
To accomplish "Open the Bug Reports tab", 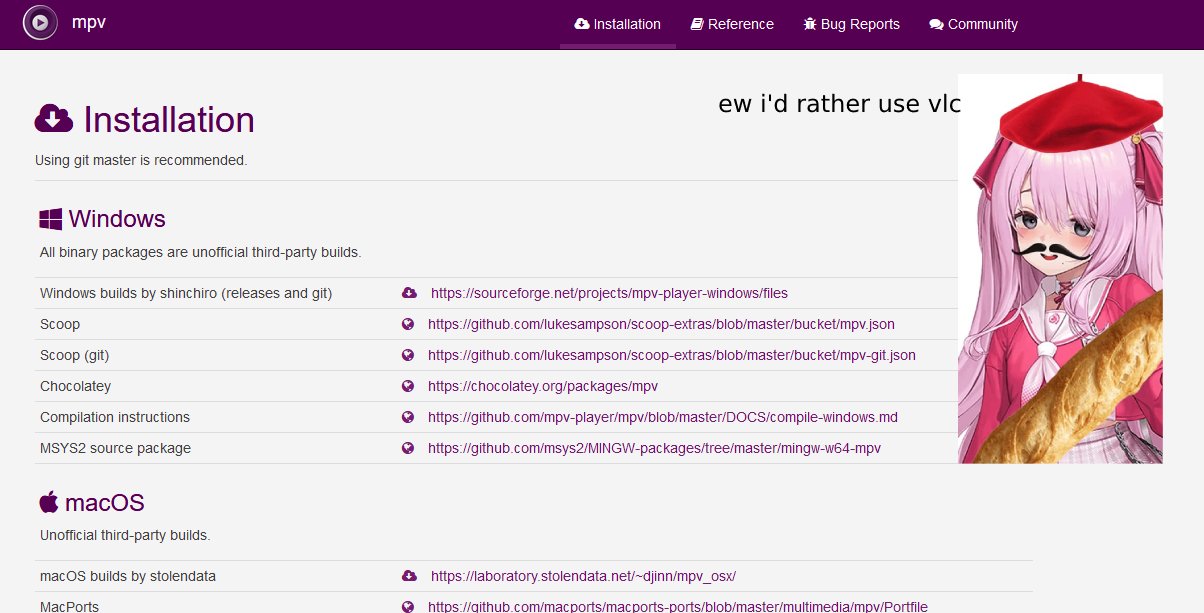I will point(852,24).
